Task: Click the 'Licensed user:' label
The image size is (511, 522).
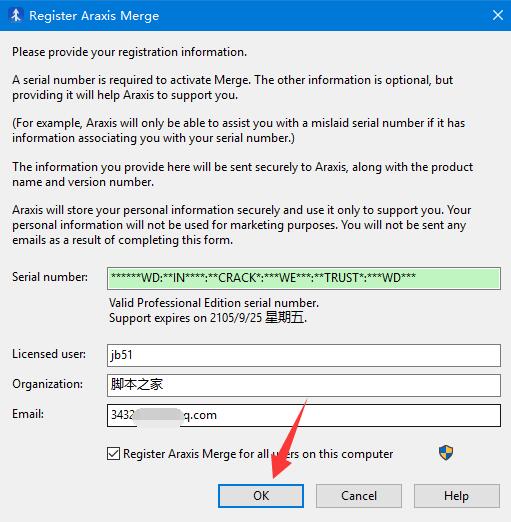Action: pyautogui.click(x=49, y=354)
